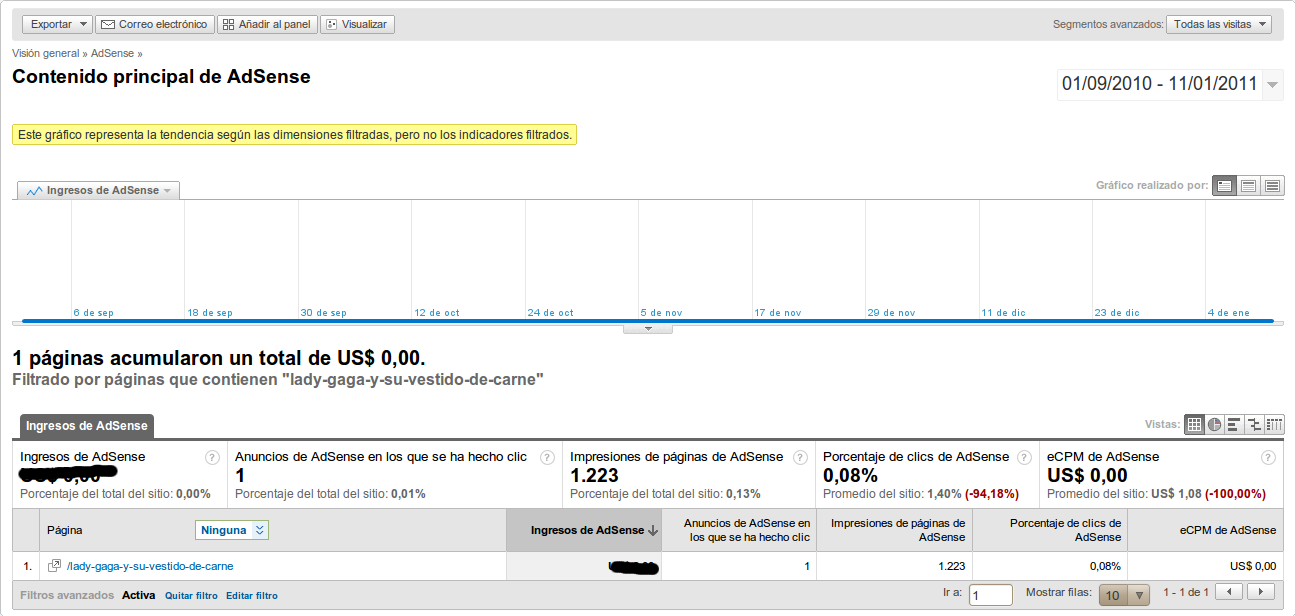This screenshot has width=1295, height=616.
Task: Set graph by month using last icon
Action: tap(1272, 186)
